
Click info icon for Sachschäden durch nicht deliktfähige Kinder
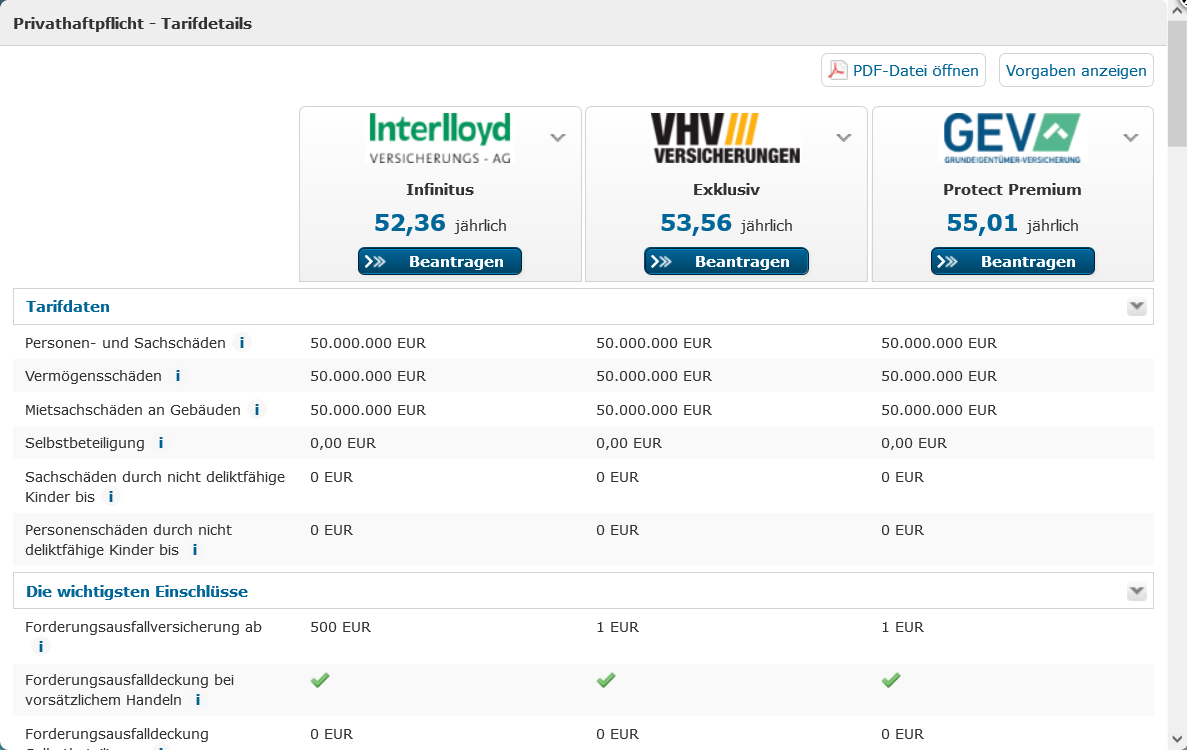click(x=111, y=496)
